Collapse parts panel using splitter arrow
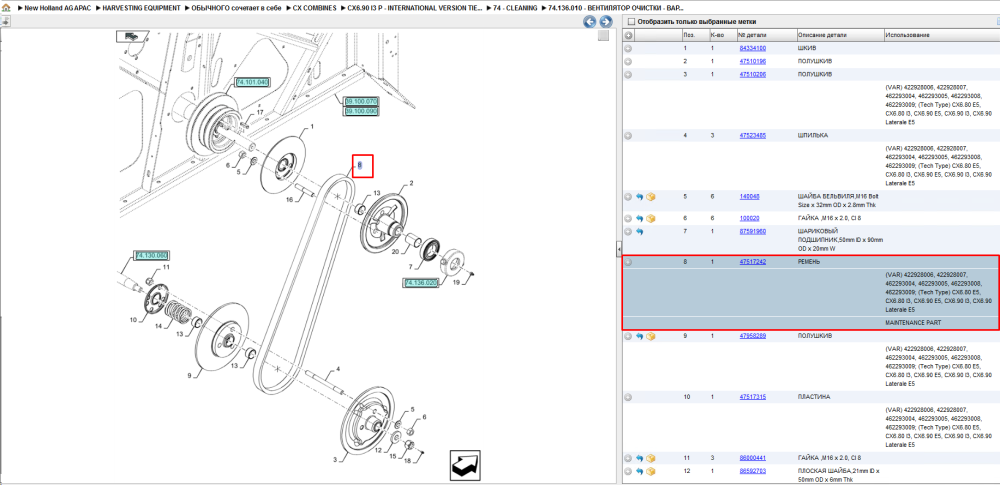1000x485 pixels. point(617,248)
